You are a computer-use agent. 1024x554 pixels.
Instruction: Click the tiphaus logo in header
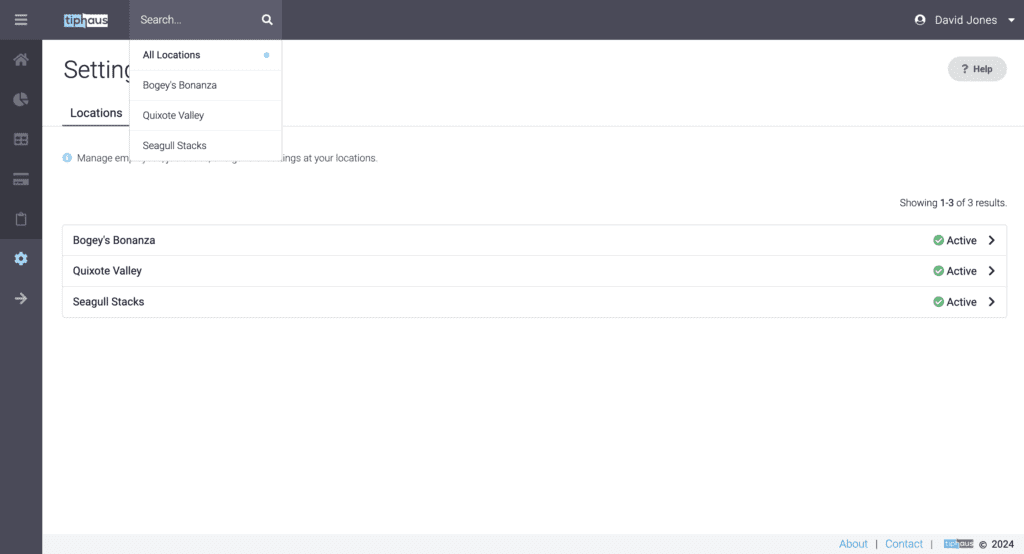(86, 20)
